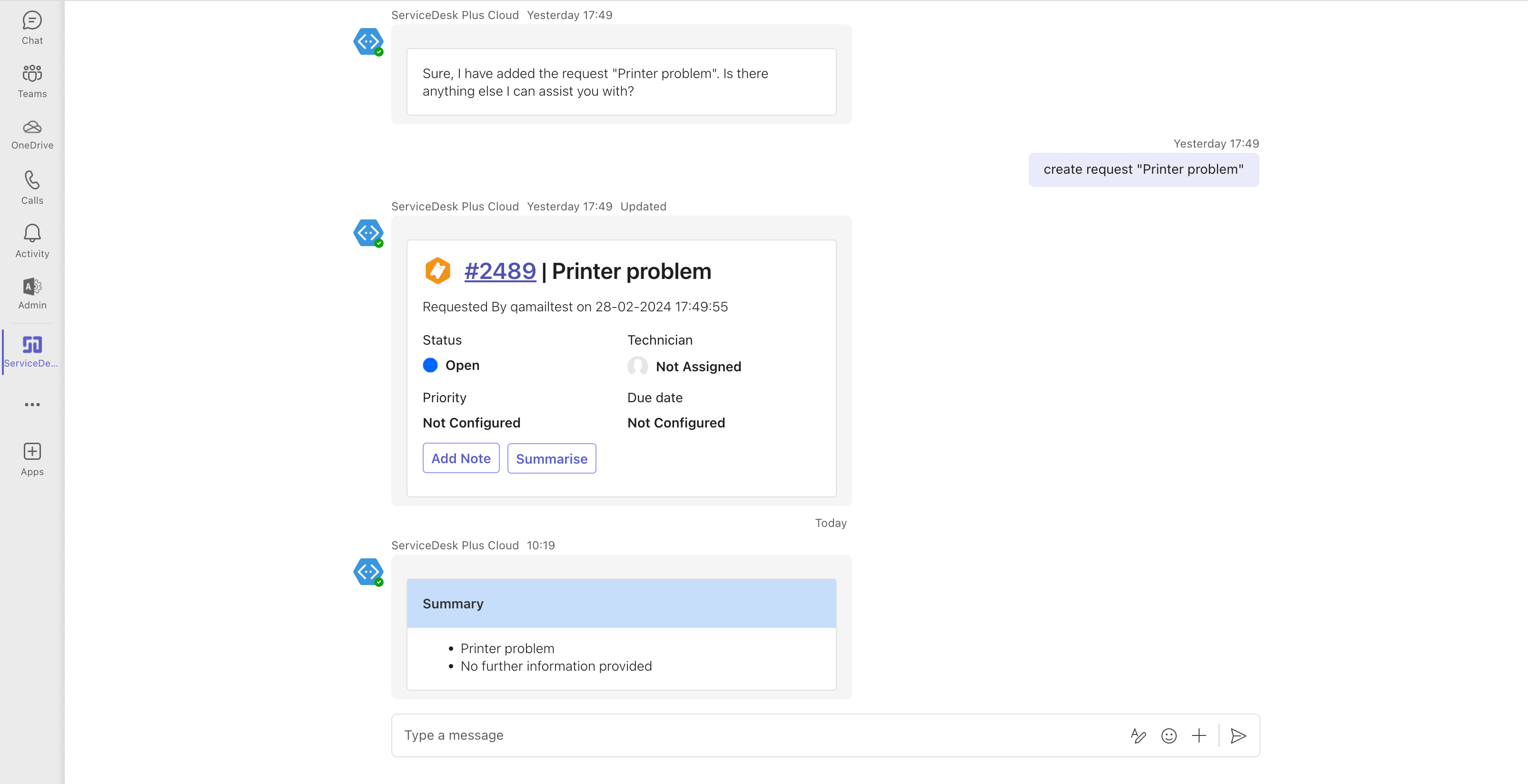The image size is (1528, 784).
Task: Click the plus actions icon in compose box
Action: click(1199, 735)
